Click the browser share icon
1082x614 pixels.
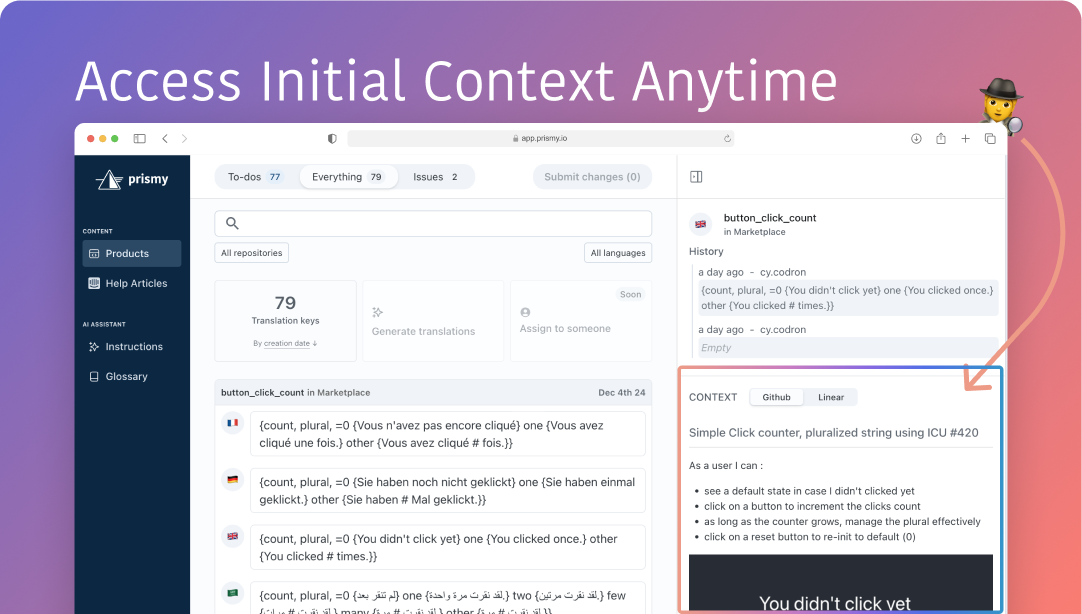click(941, 139)
